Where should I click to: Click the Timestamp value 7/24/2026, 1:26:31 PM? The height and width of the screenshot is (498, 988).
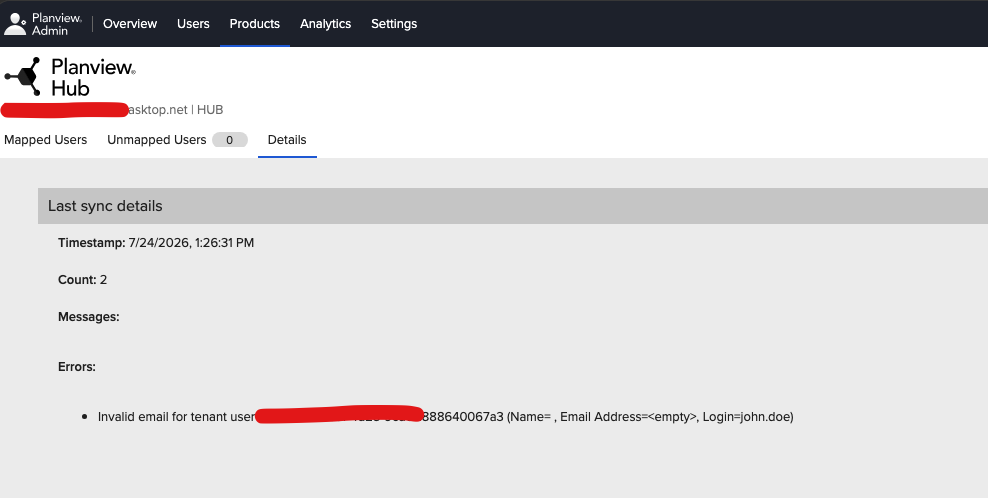pos(191,243)
